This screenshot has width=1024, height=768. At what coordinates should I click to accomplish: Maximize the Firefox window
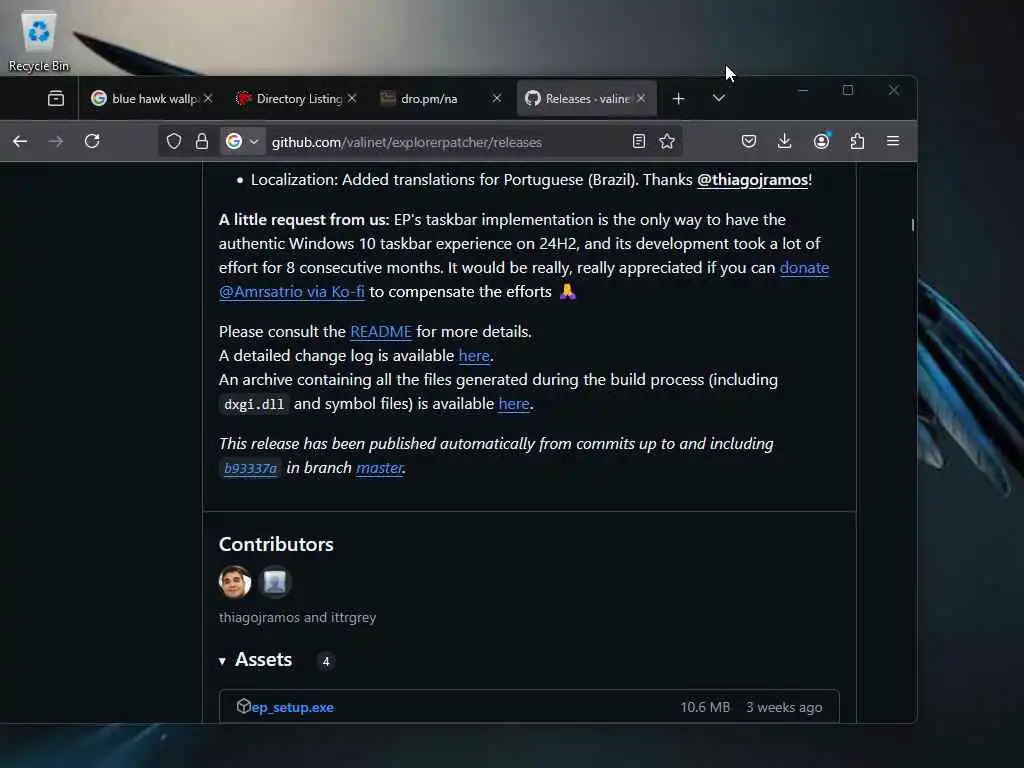pyautogui.click(x=848, y=90)
